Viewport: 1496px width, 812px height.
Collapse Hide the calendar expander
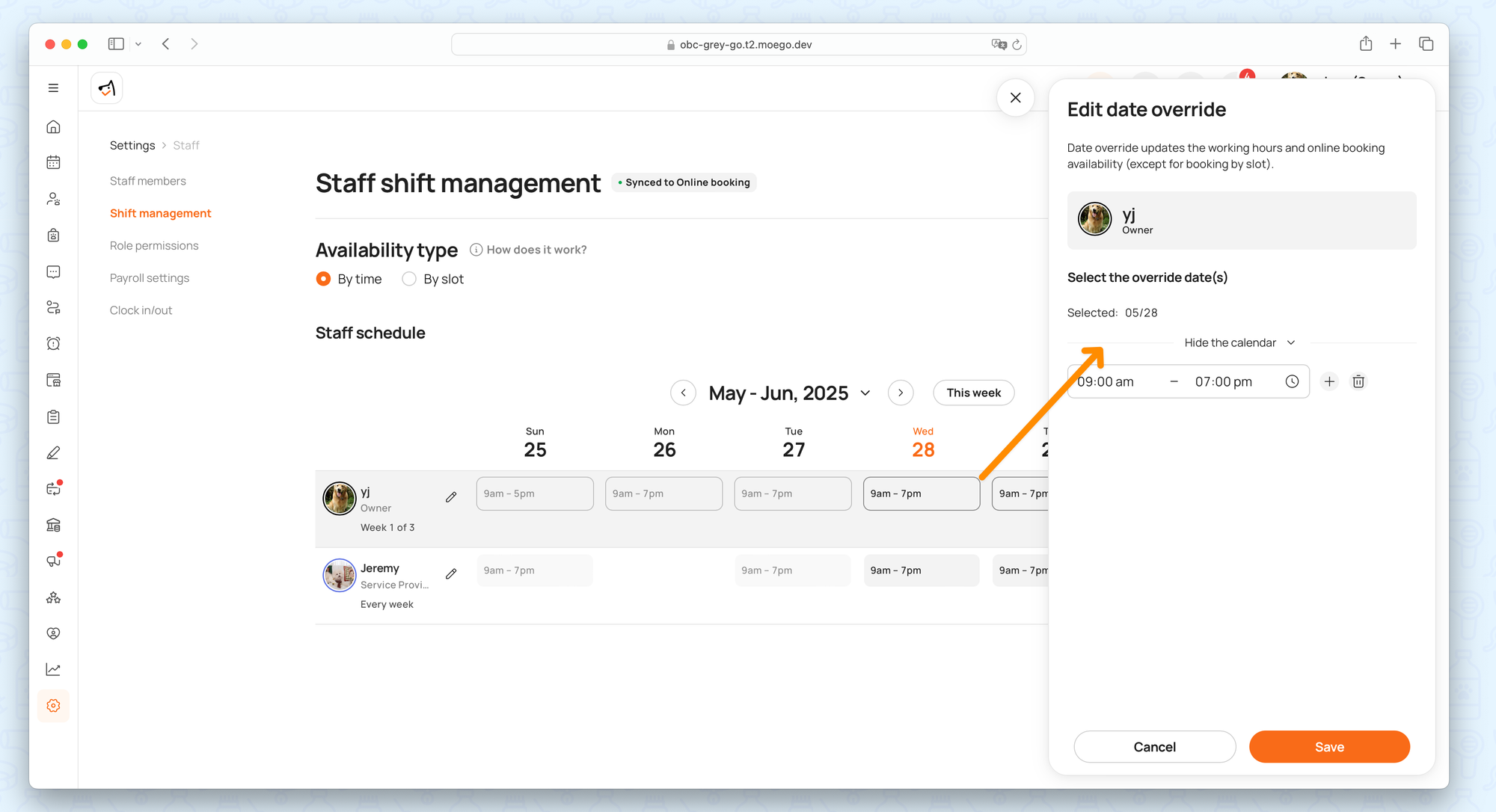pyautogui.click(x=1239, y=342)
